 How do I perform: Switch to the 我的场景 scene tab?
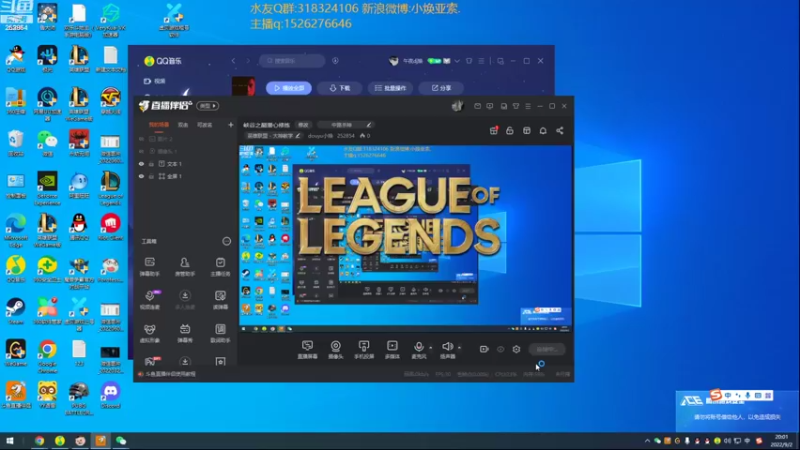point(159,124)
